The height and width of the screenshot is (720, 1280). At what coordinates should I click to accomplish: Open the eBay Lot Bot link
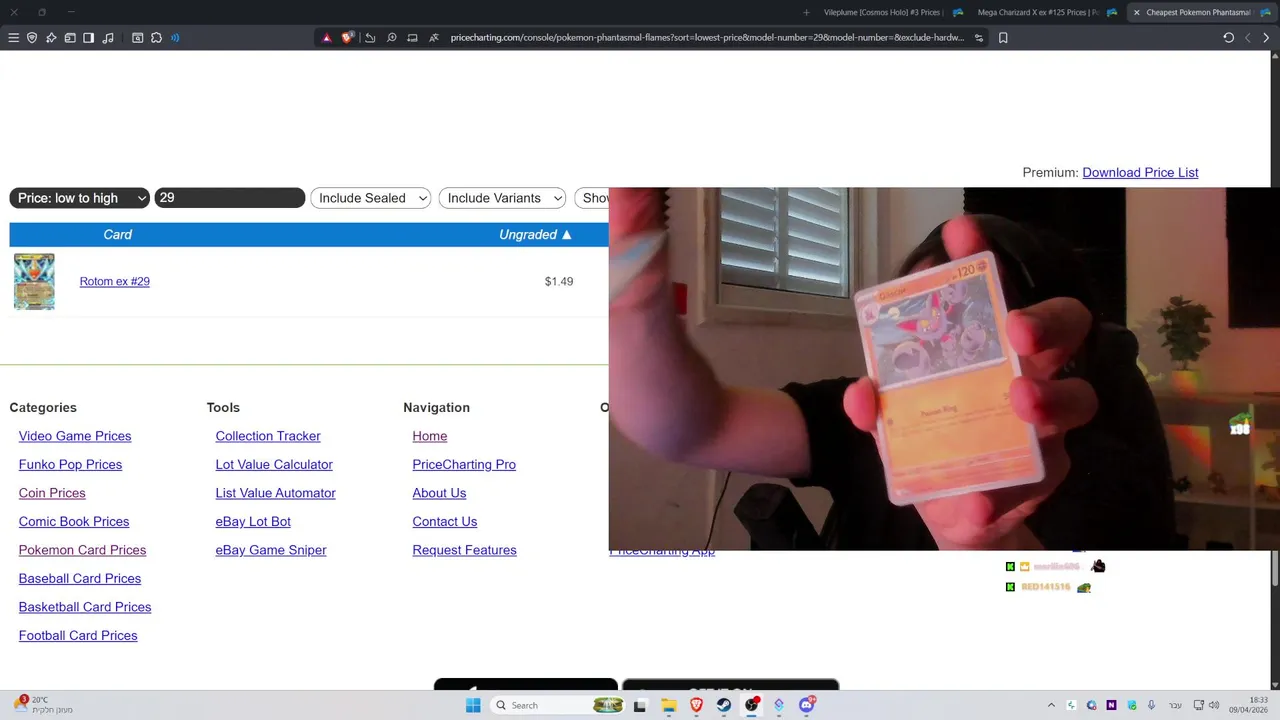[x=253, y=521]
